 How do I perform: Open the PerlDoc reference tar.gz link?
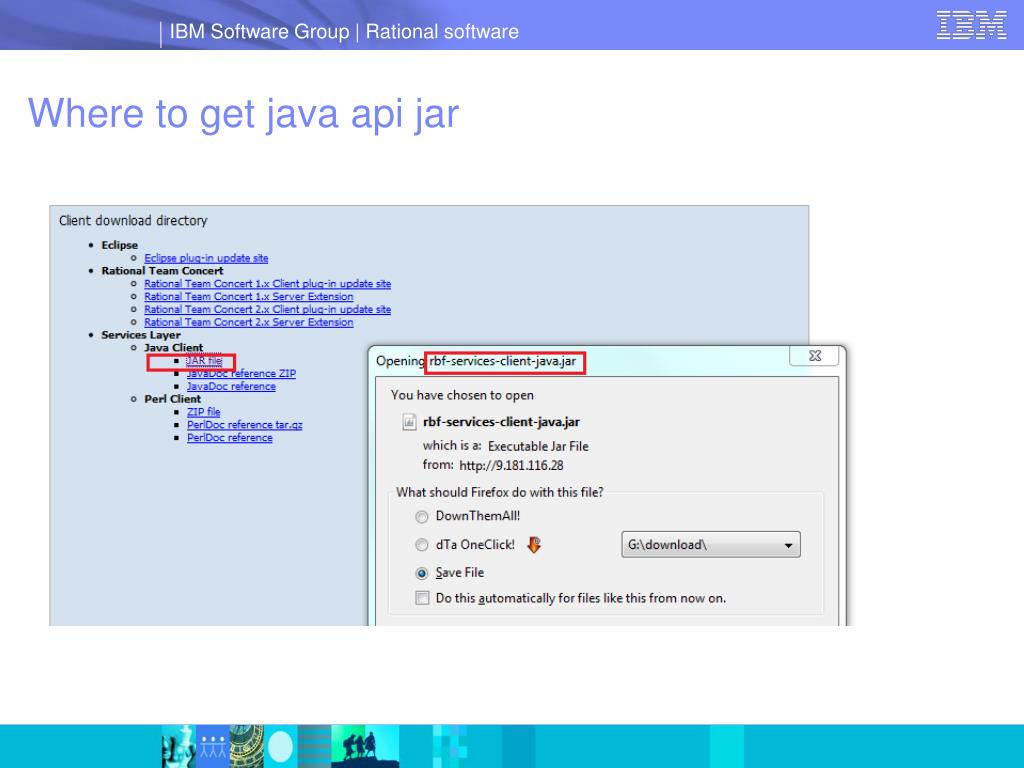pyautogui.click(x=244, y=425)
